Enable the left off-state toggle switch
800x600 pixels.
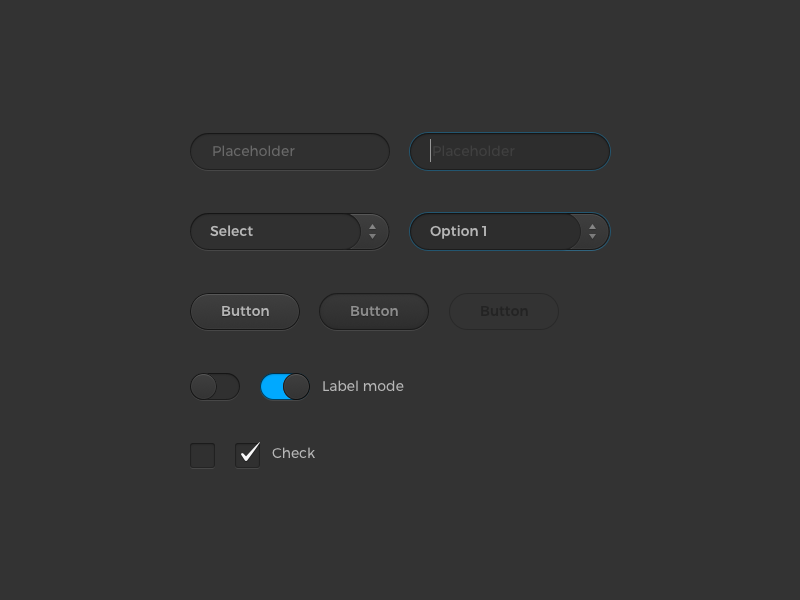215,386
